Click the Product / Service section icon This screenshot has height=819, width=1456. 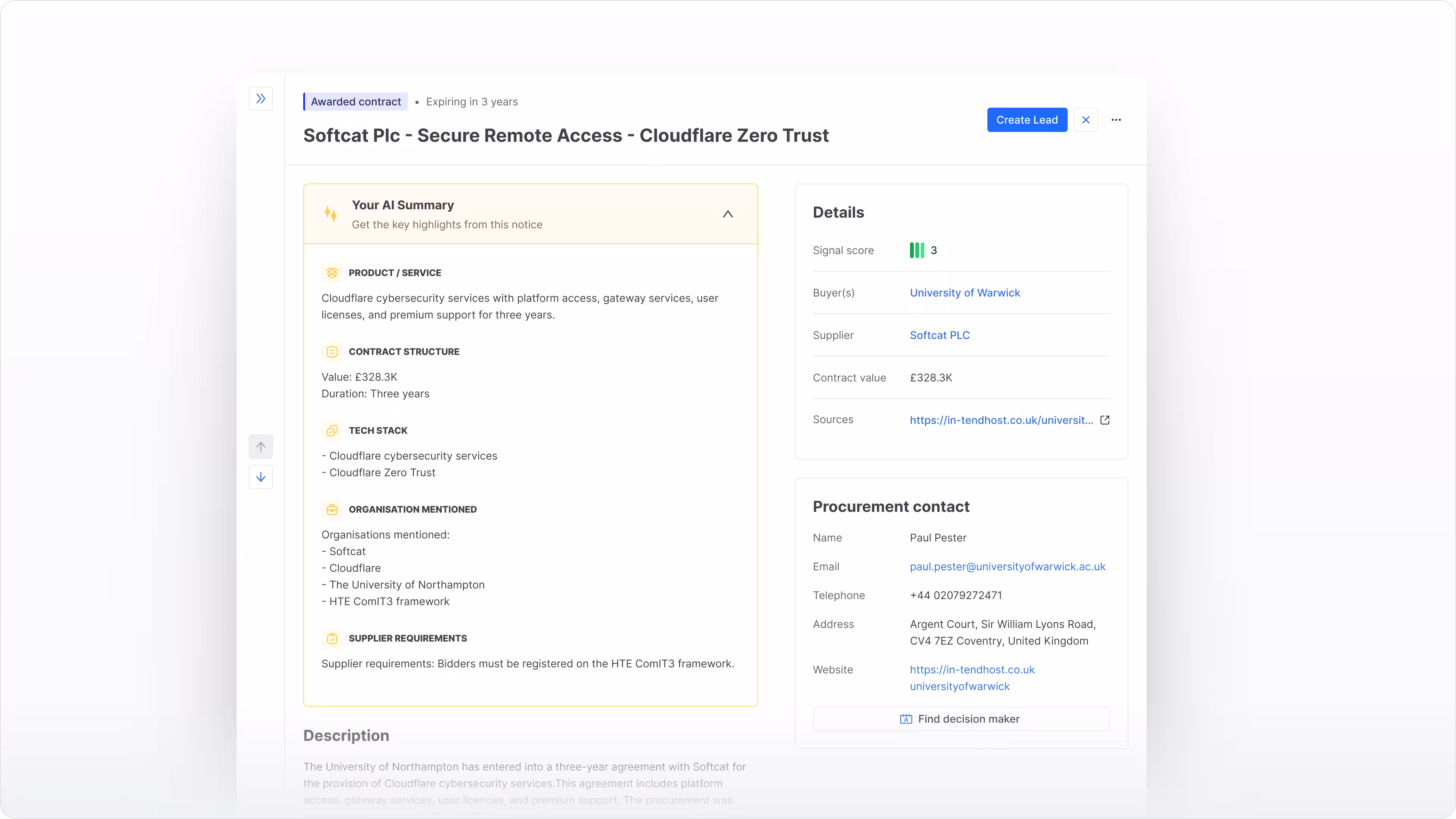pyautogui.click(x=332, y=273)
